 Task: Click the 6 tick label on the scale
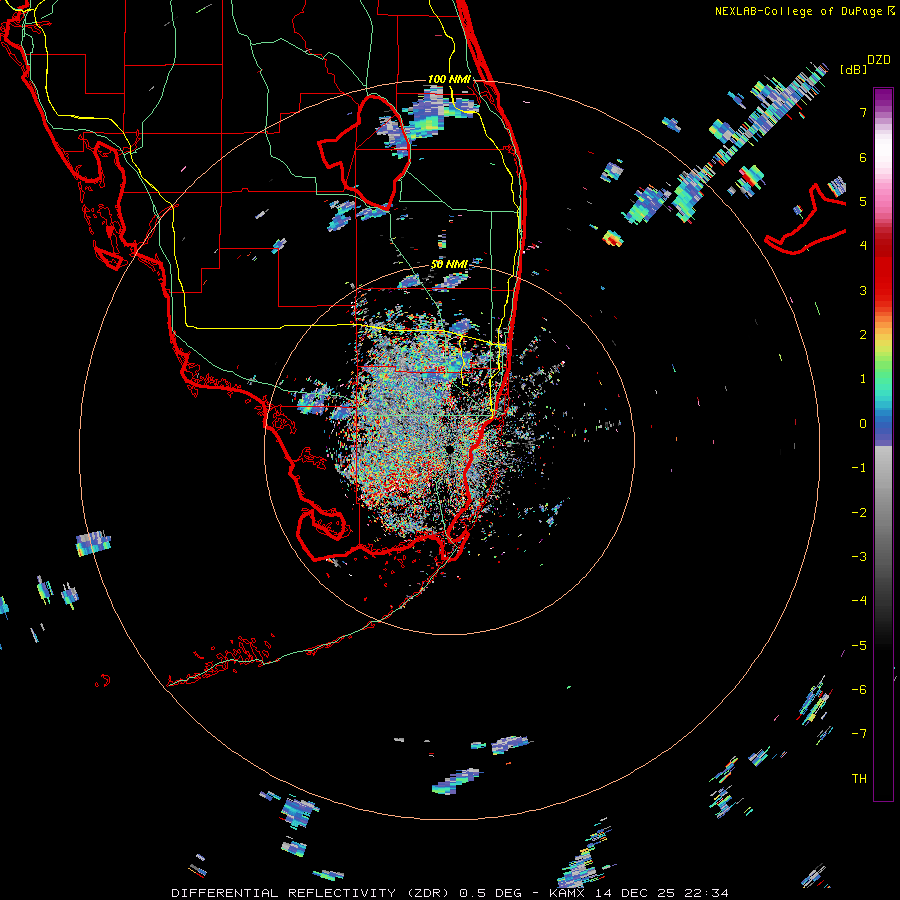click(x=863, y=157)
